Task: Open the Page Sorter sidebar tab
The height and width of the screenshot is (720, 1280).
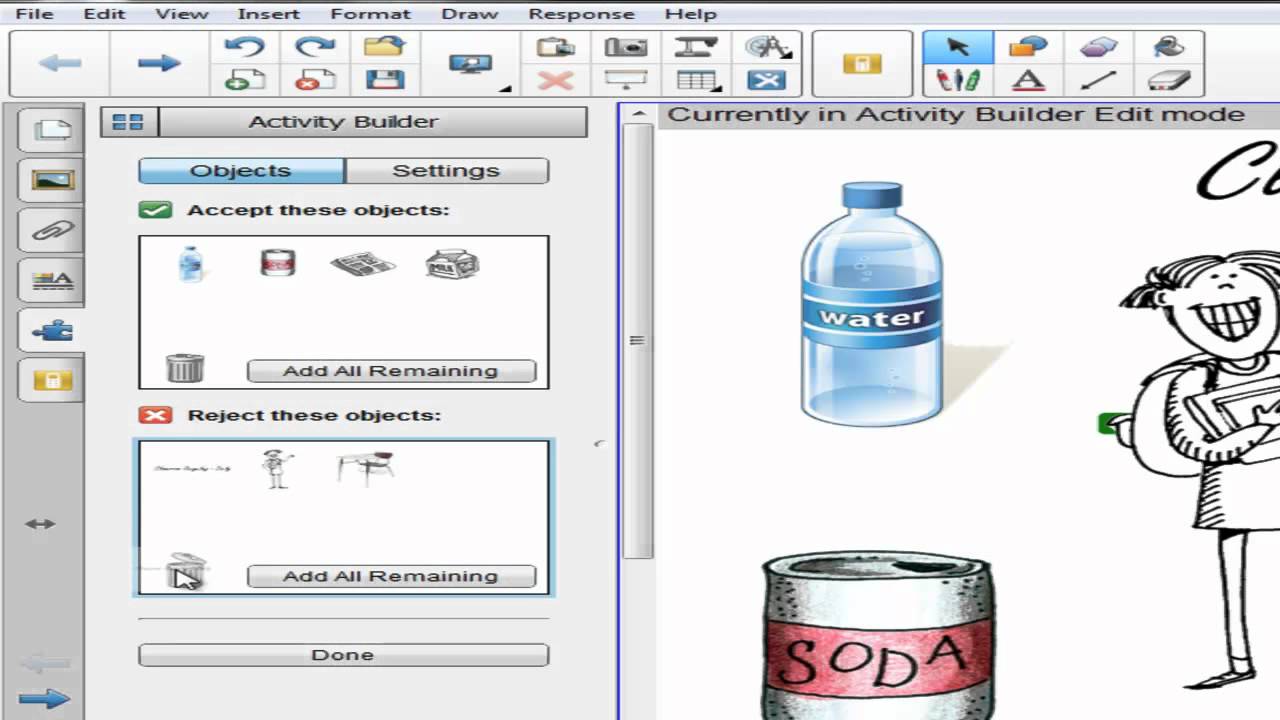Action: point(52,130)
